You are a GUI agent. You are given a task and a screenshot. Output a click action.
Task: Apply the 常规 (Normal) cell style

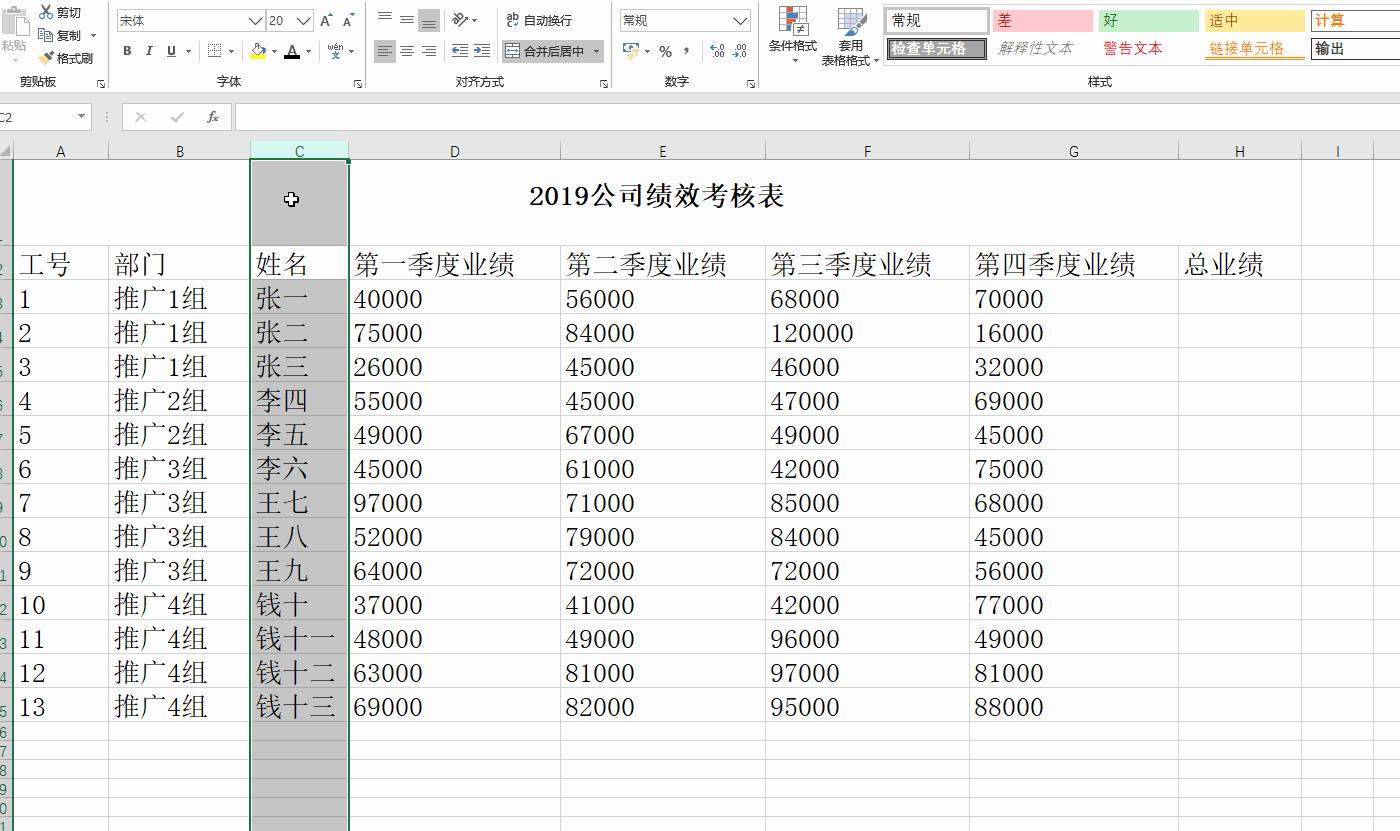coord(936,20)
